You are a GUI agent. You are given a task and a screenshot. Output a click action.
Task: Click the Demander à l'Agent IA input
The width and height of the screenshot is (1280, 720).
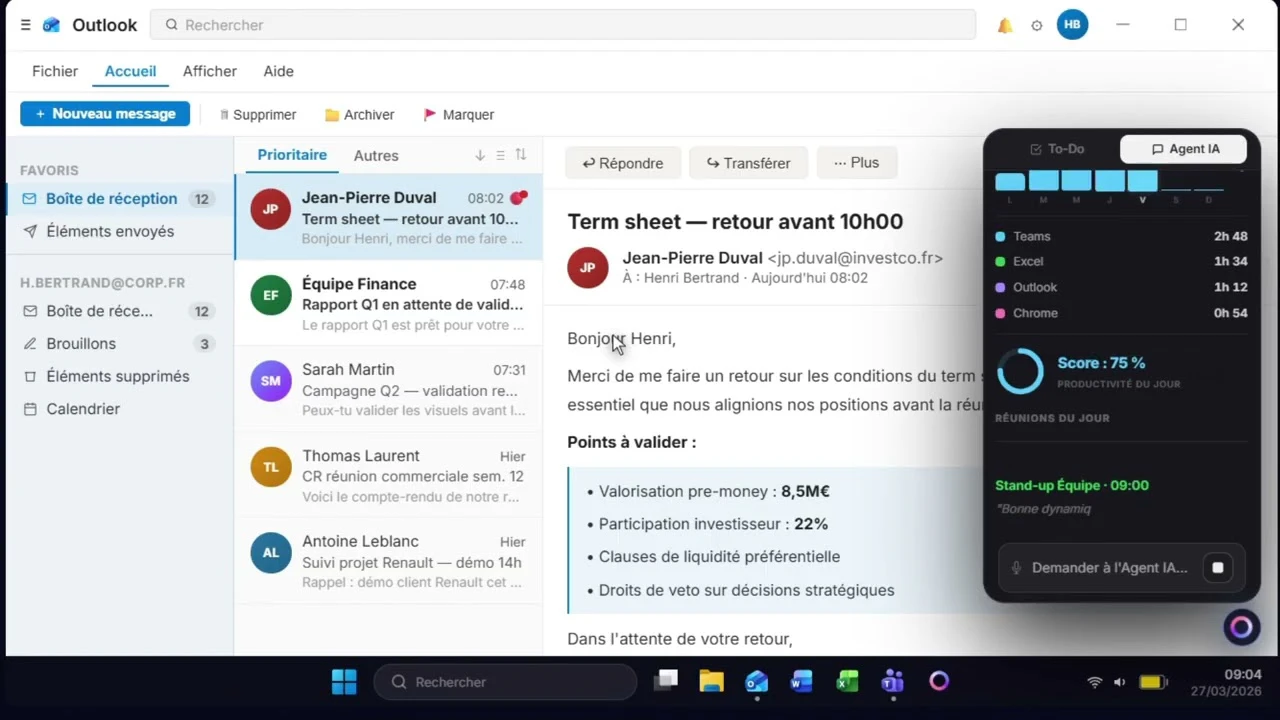pyautogui.click(x=1110, y=568)
